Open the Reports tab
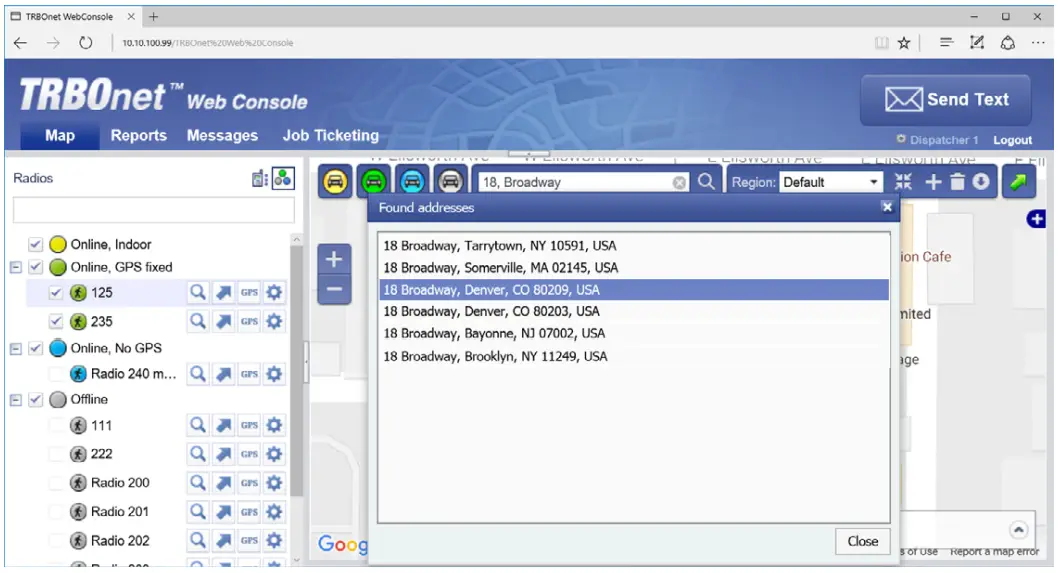 (x=138, y=136)
